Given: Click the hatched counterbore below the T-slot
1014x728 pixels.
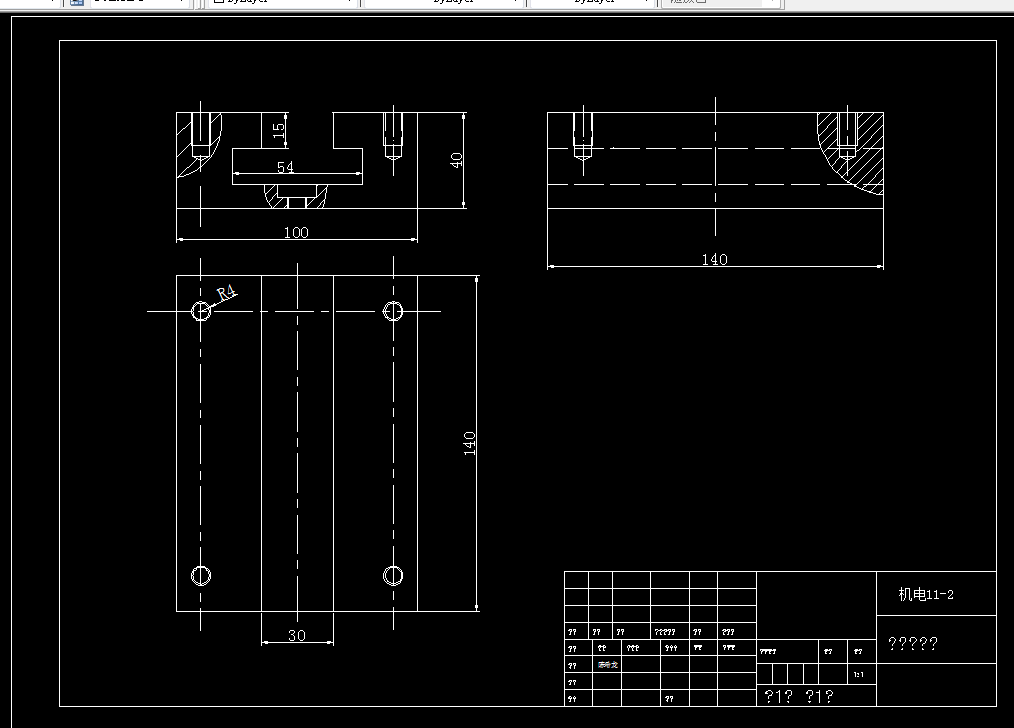Looking at the screenshot, I should click(x=296, y=197).
